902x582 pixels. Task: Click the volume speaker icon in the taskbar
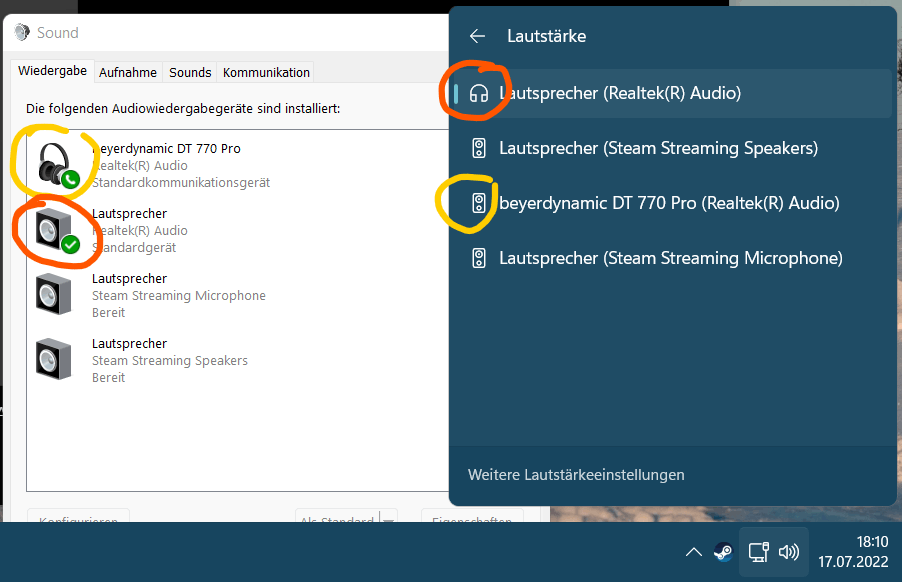pyautogui.click(x=789, y=552)
